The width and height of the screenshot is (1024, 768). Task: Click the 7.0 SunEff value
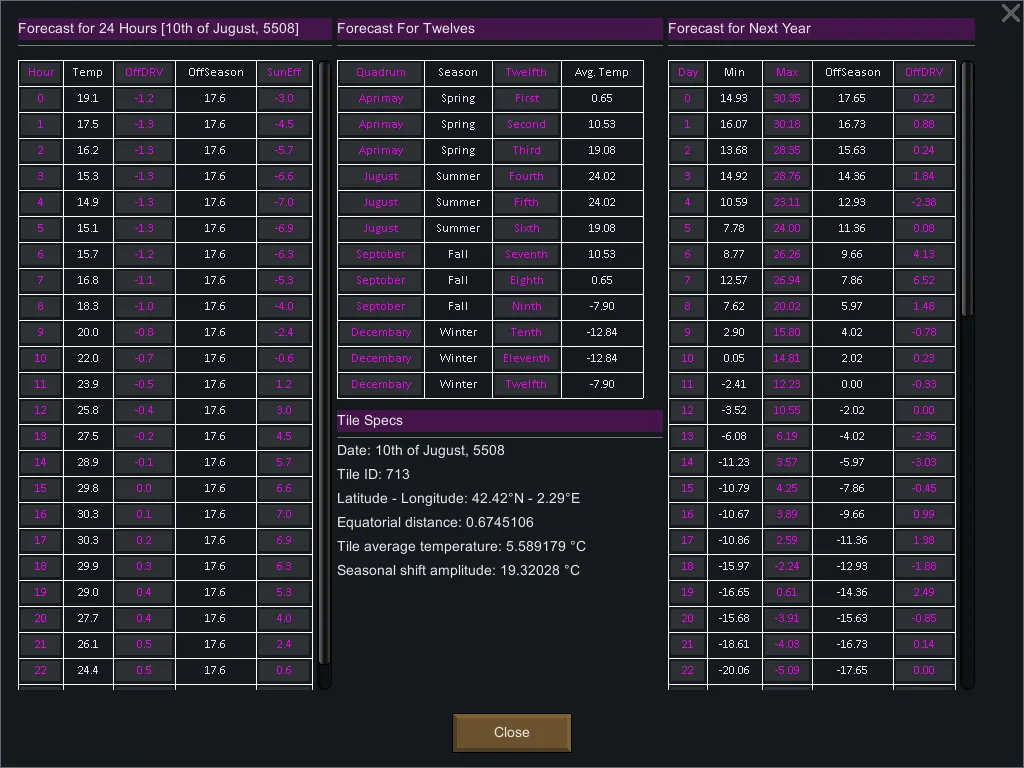point(284,514)
